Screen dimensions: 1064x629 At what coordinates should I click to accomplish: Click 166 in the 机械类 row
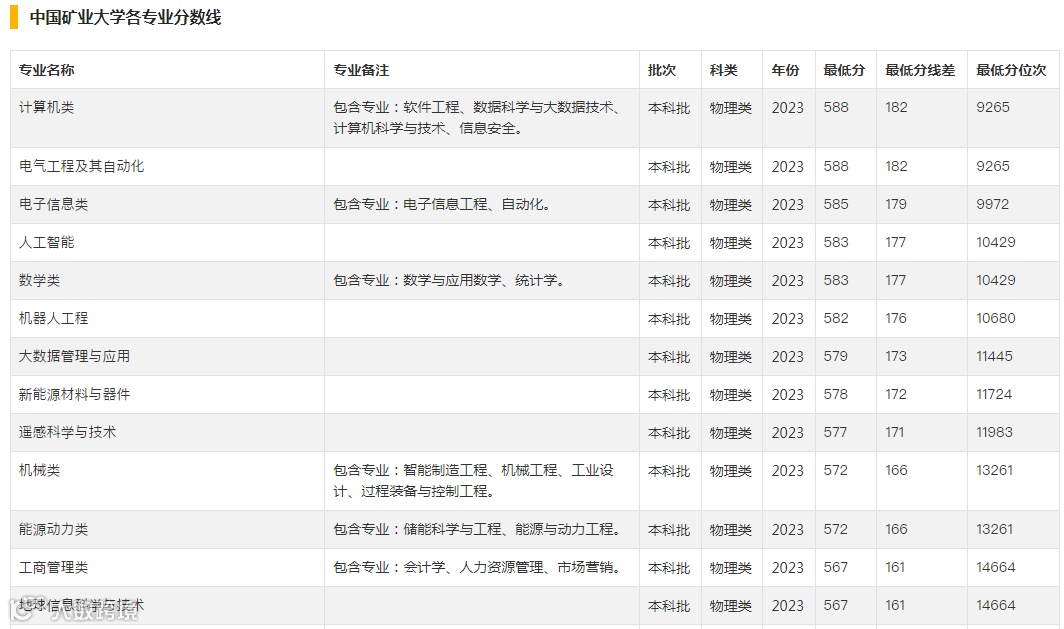(896, 470)
